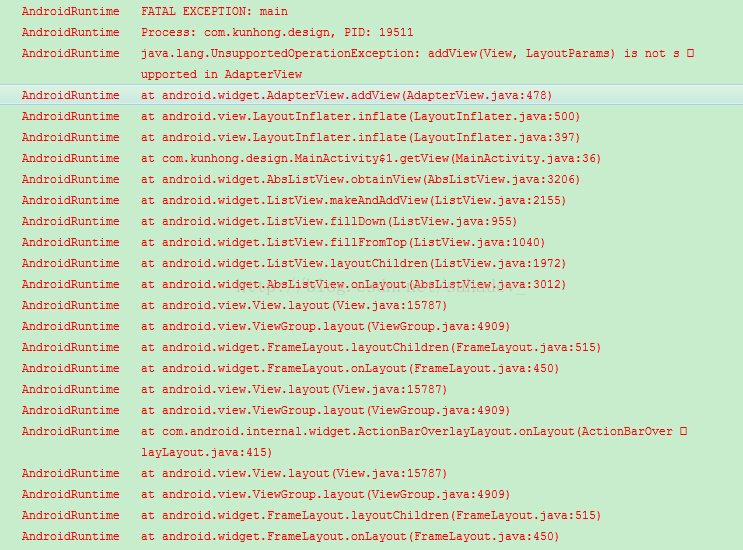Click the ListView.fillFromTop(ListView.java:1040) line
Viewport: 743px width, 550px height.
pos(343,242)
